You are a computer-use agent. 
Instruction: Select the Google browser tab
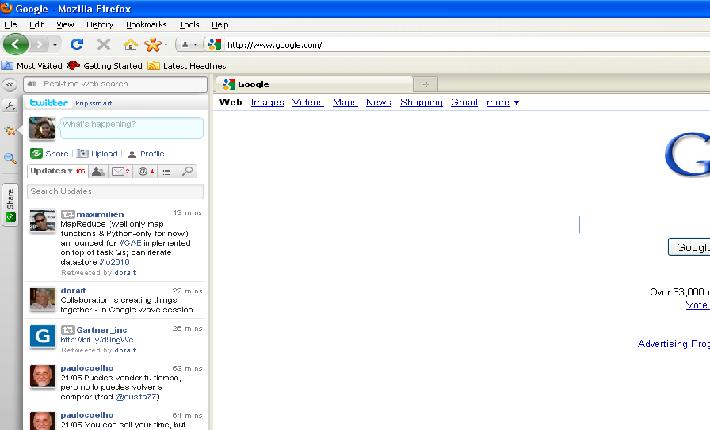pyautogui.click(x=314, y=84)
